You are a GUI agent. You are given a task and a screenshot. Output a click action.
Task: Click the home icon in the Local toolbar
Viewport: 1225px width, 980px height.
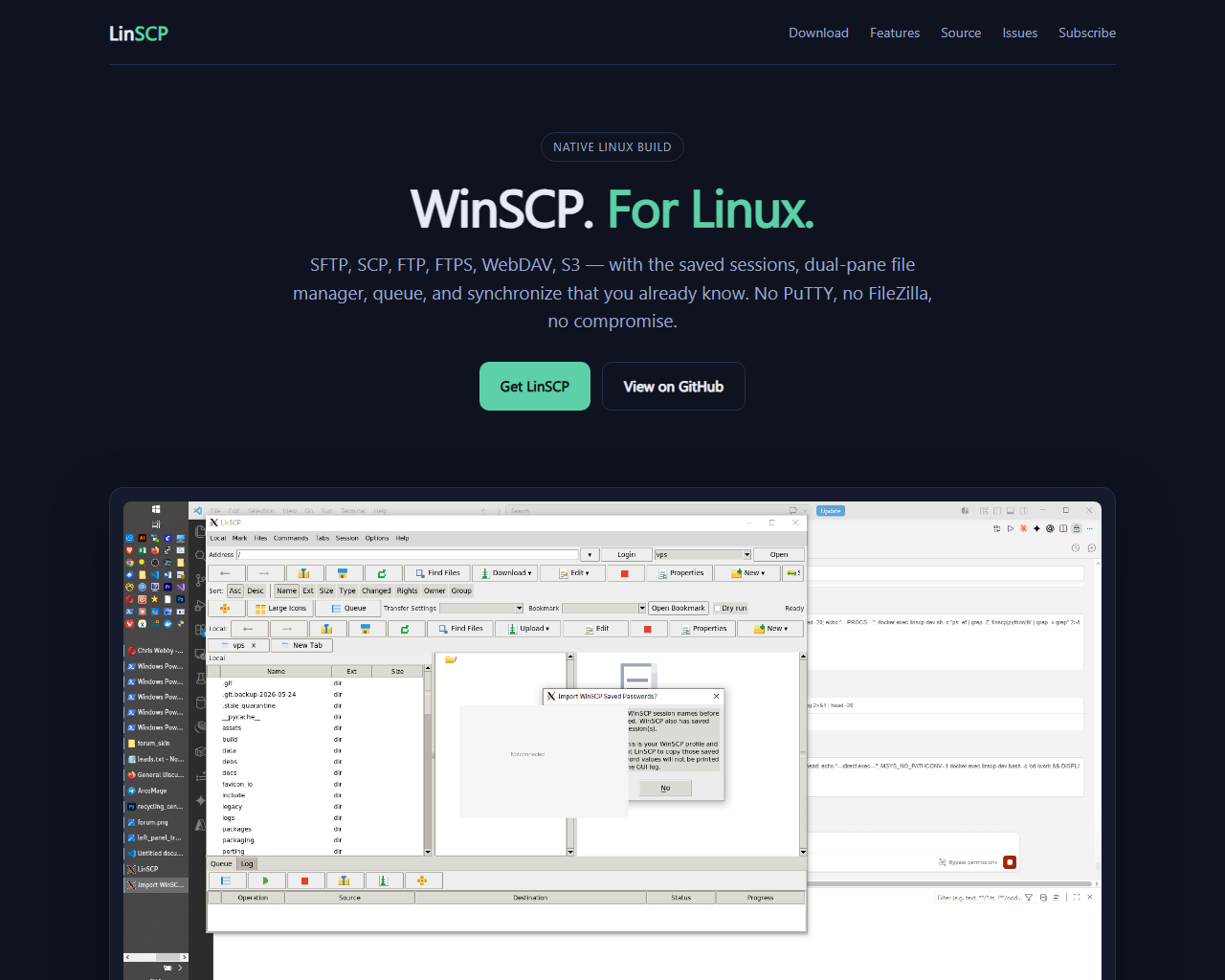(366, 629)
